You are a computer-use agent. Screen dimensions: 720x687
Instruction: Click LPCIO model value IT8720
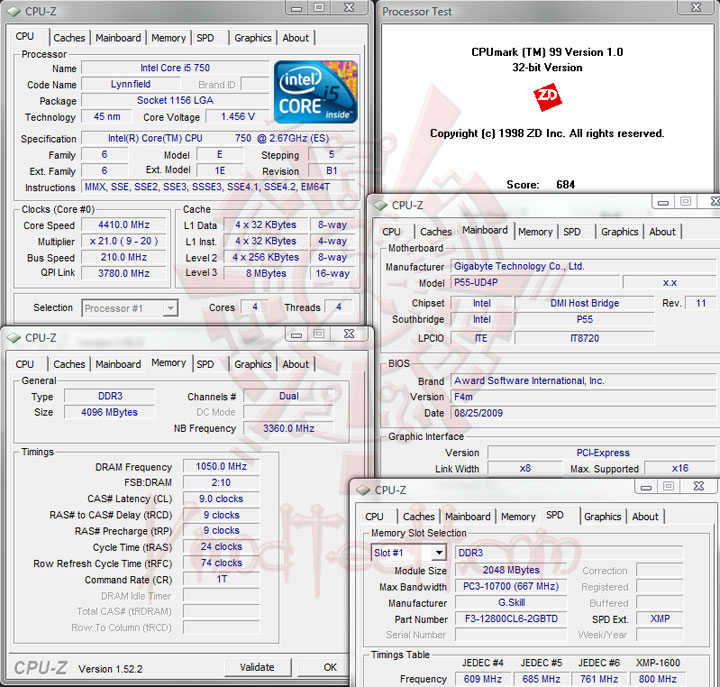[x=585, y=338]
